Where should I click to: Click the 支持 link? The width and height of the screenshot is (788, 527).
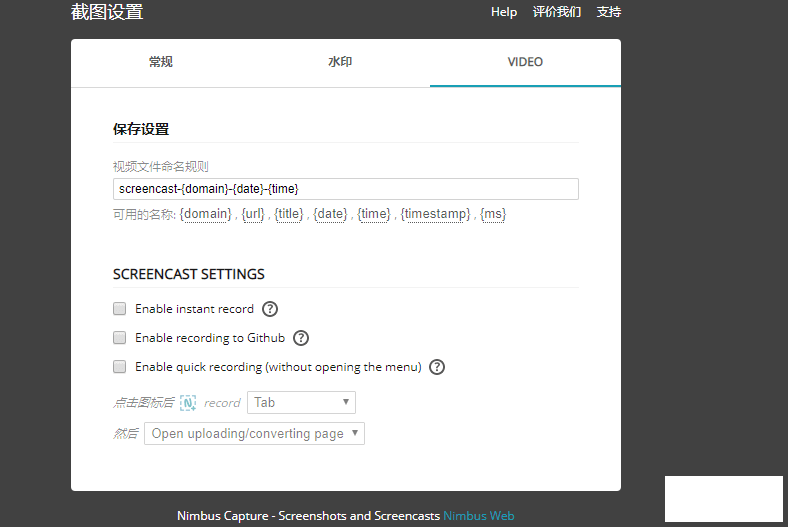(609, 12)
